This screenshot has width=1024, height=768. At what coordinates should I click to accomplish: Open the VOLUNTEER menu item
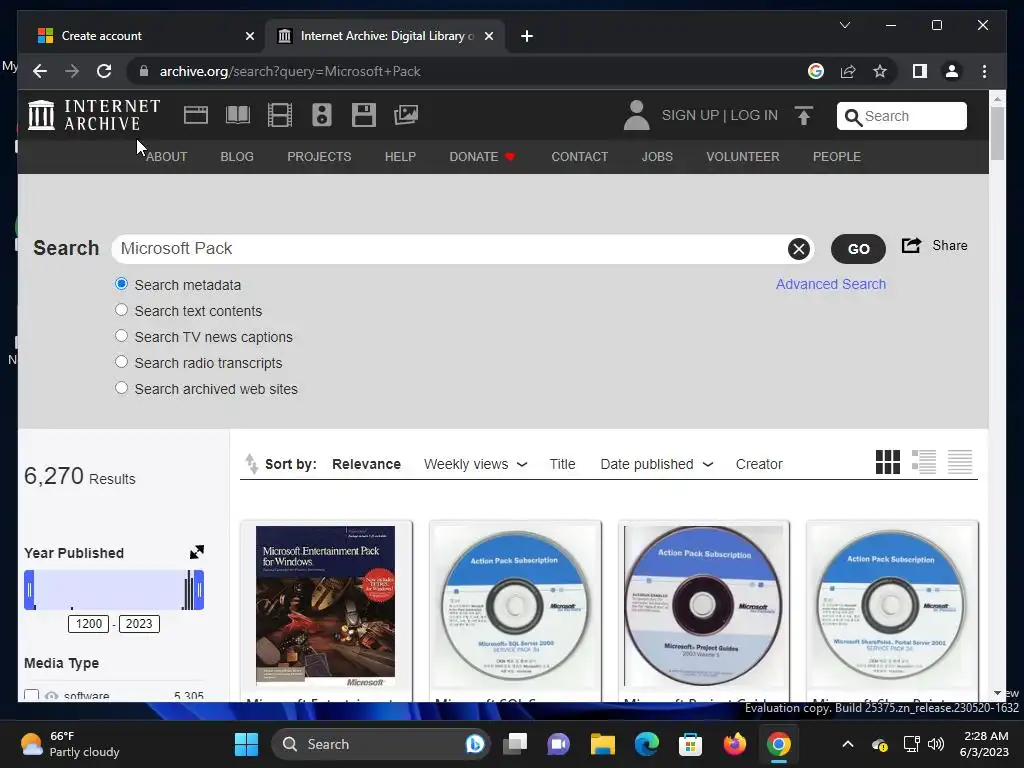tap(743, 157)
